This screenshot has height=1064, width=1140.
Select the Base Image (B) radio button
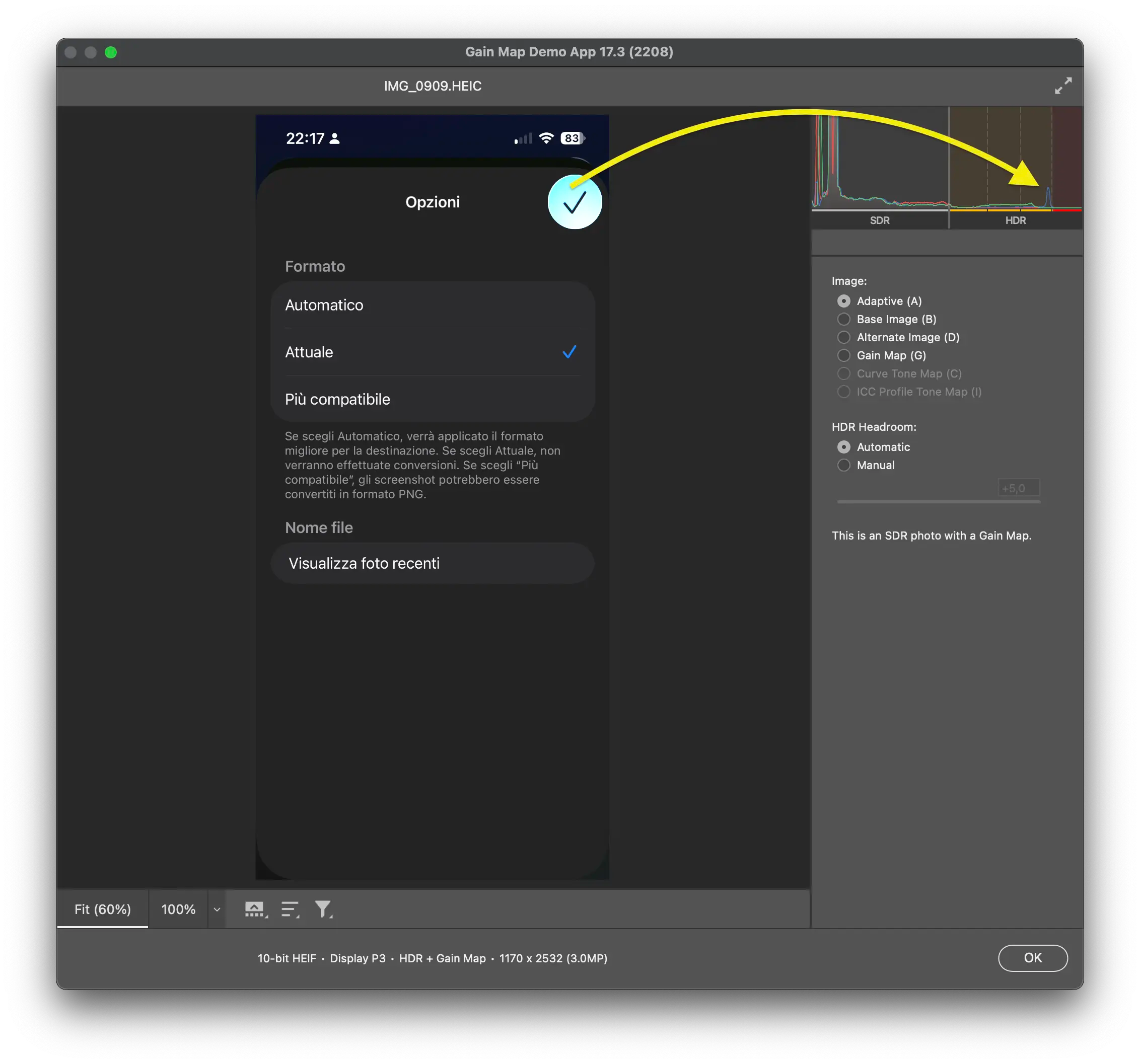click(843, 319)
